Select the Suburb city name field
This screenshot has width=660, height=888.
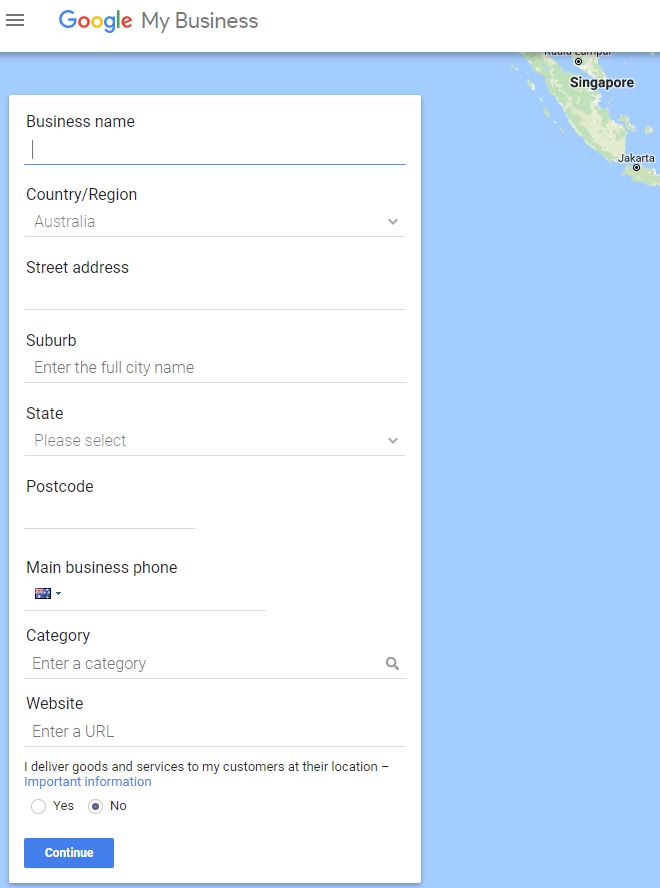pos(215,368)
